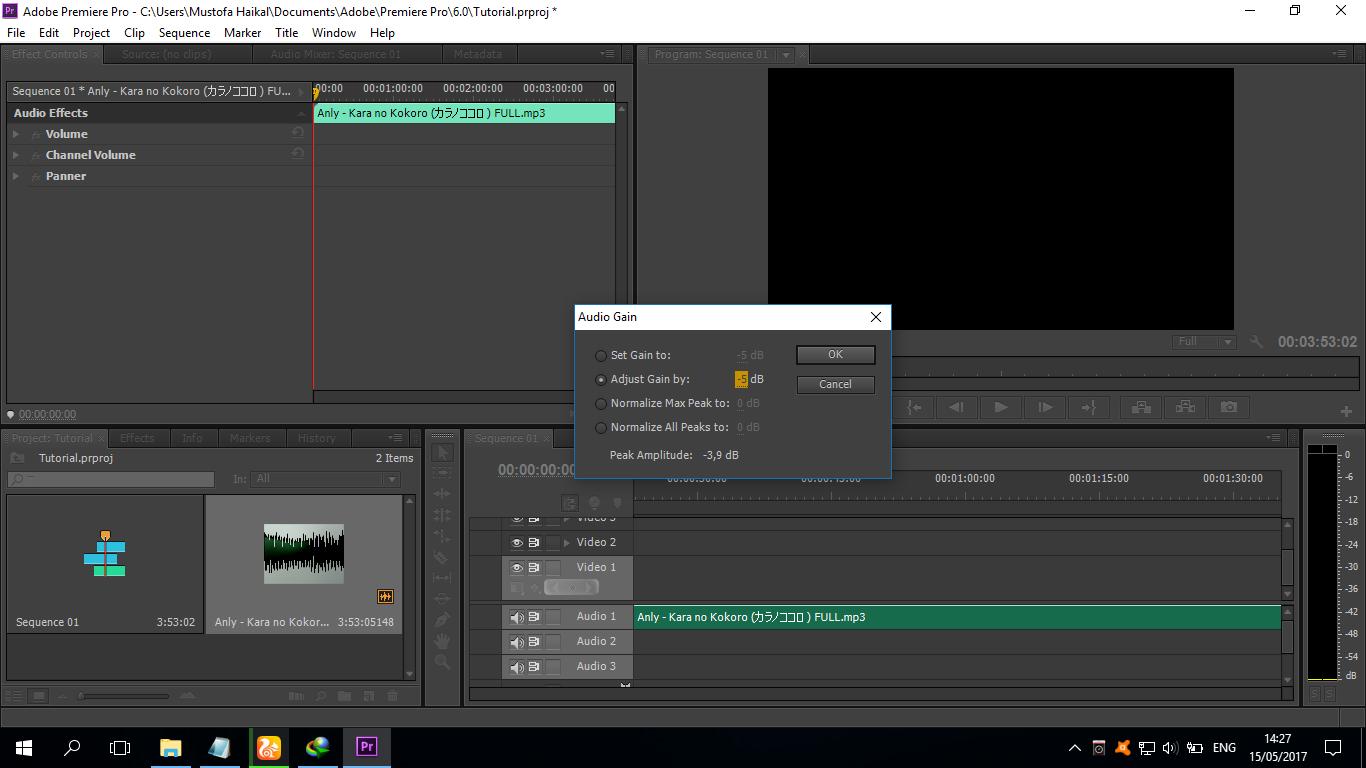
Task: Select the Adjust Gain by radio button
Action: (x=601, y=379)
